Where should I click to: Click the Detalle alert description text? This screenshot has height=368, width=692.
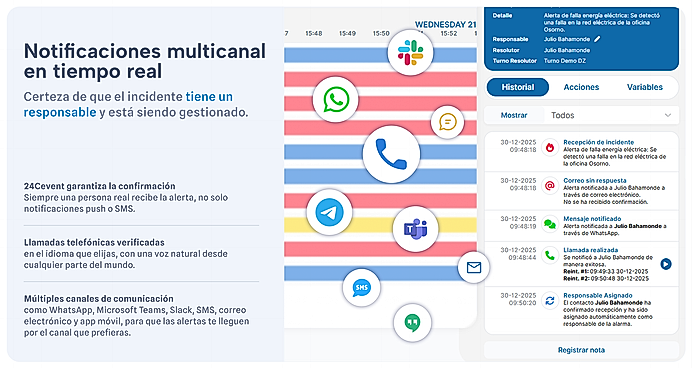pyautogui.click(x=602, y=22)
